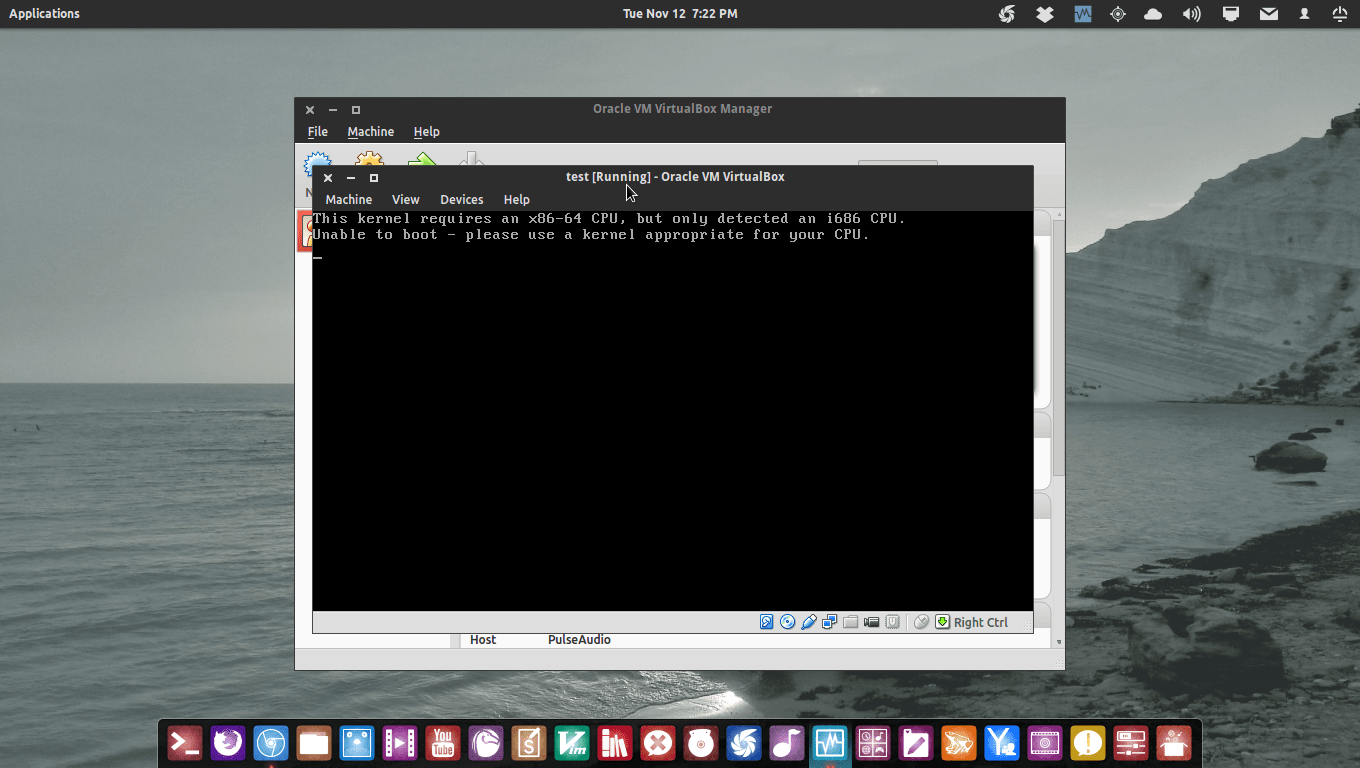The height and width of the screenshot is (768, 1360).
Task: Open the music note dock icon
Action: click(787, 743)
